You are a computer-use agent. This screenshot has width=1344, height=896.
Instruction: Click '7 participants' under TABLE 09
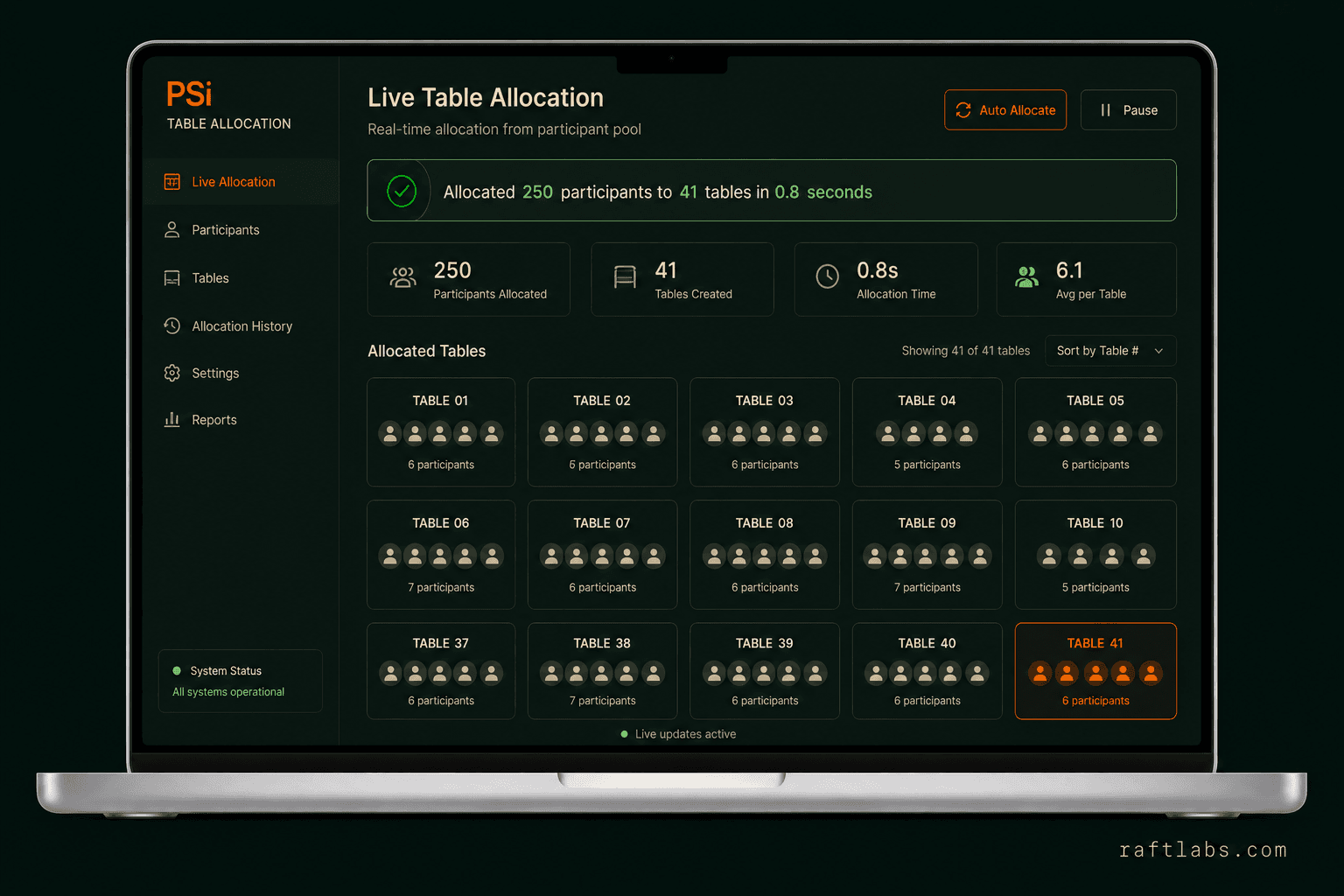tap(927, 587)
